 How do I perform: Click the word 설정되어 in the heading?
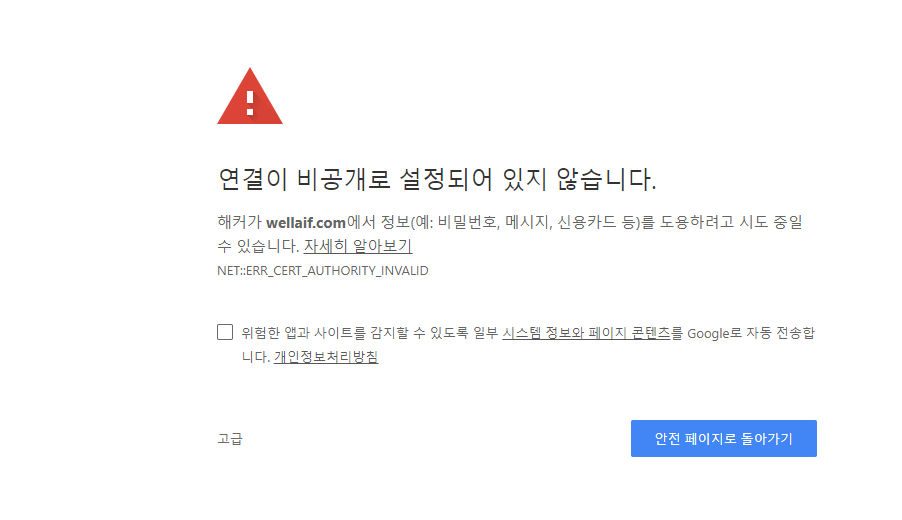[446, 179]
